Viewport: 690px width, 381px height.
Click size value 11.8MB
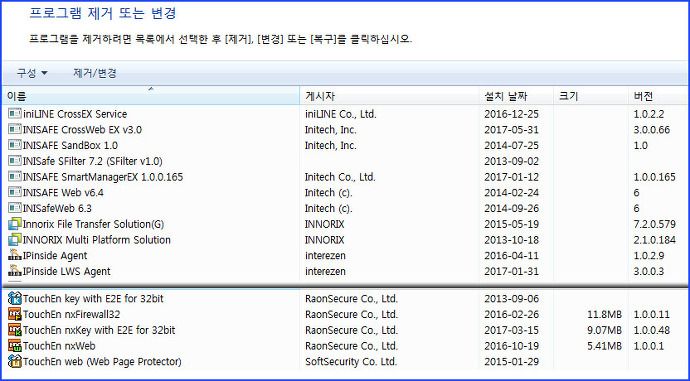pos(605,314)
